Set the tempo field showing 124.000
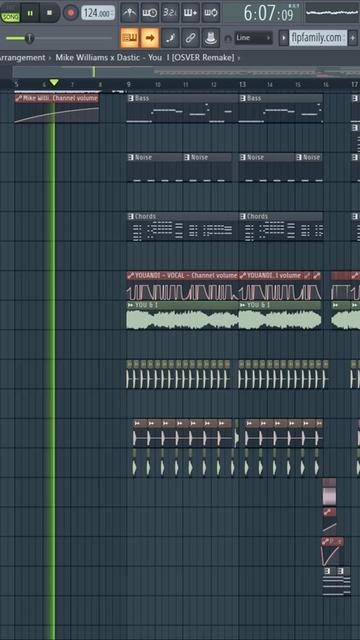The image size is (360, 640). click(x=98, y=13)
